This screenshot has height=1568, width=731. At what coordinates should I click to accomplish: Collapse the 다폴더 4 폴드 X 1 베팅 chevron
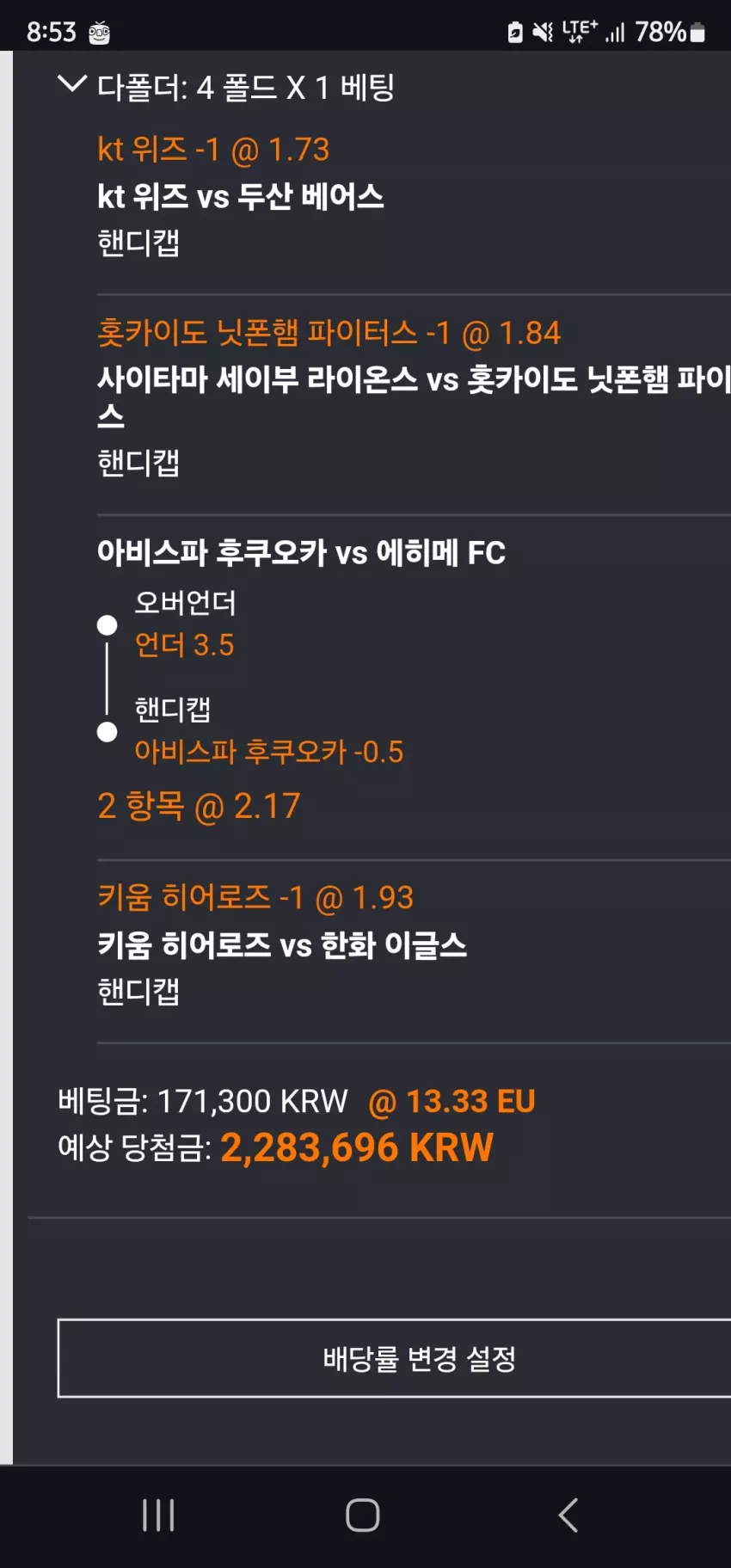point(71,84)
